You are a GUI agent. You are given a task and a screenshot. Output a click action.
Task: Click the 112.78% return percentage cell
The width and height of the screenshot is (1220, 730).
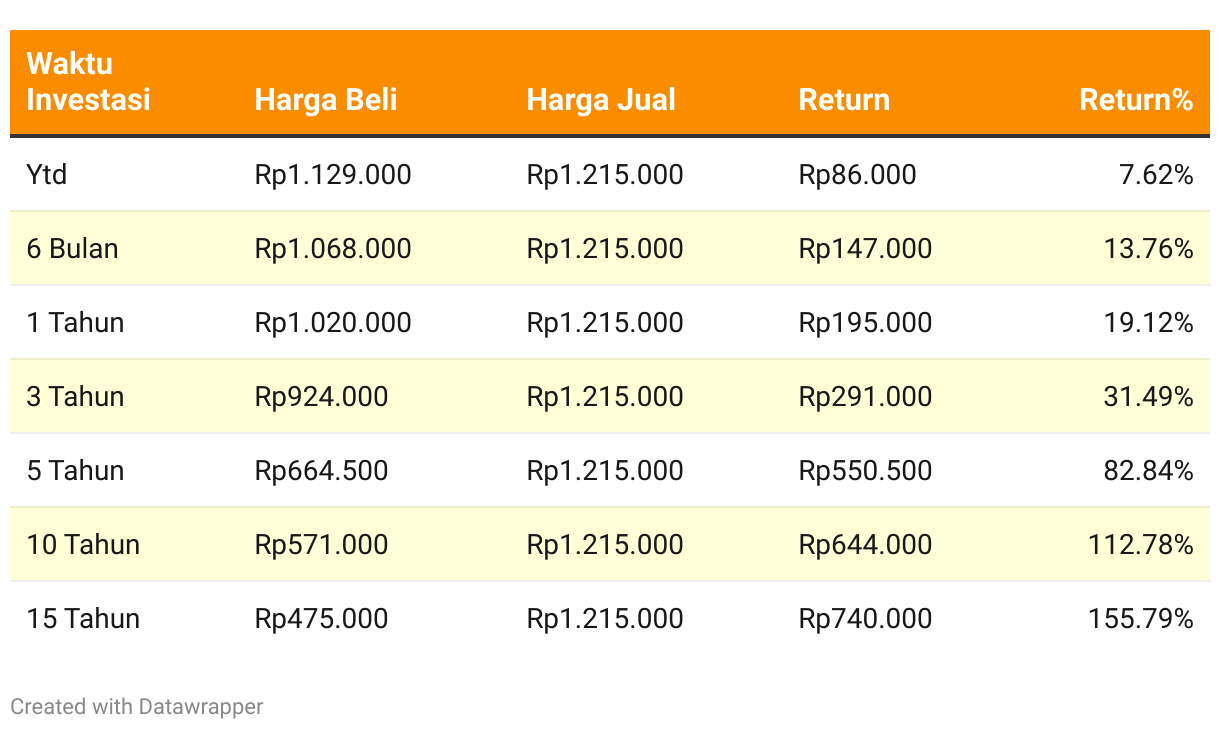[x=1140, y=545]
